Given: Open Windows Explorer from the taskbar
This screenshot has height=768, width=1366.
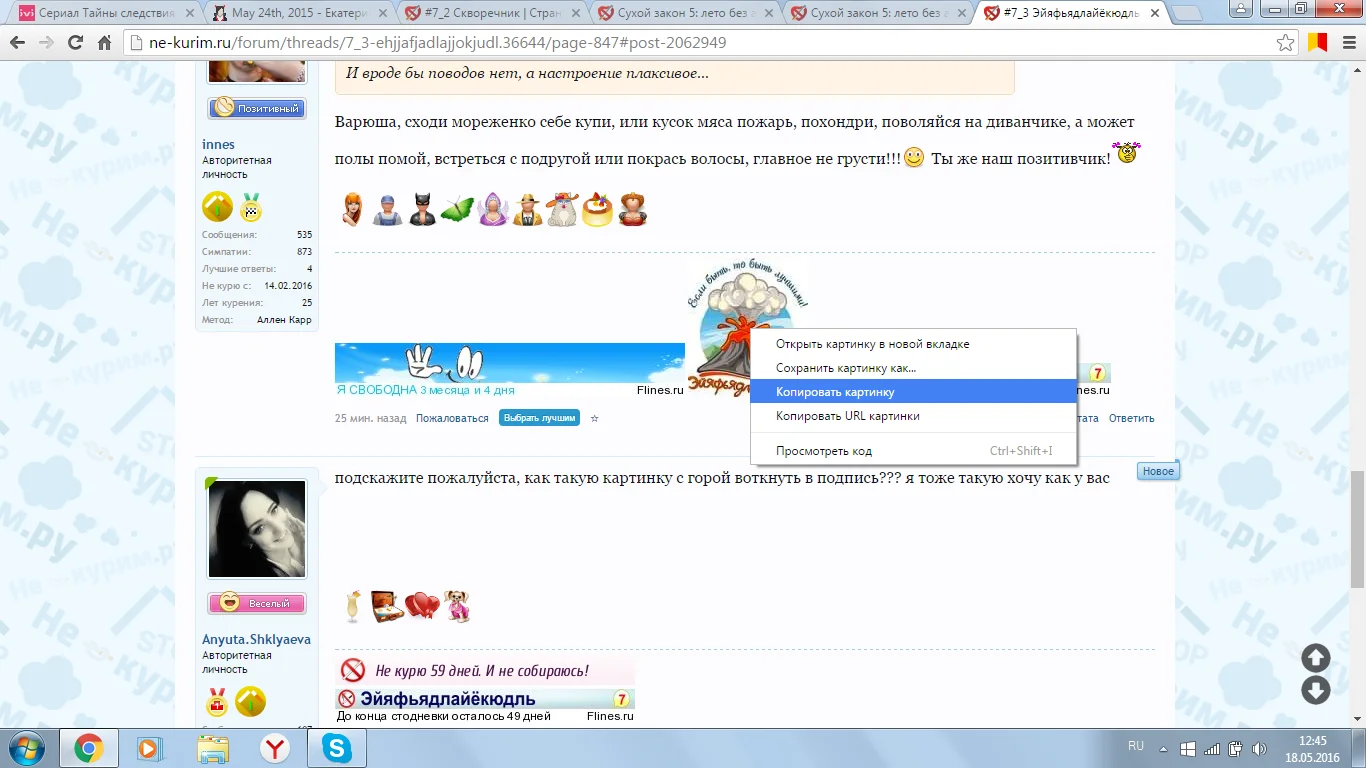Looking at the screenshot, I should tap(212, 747).
